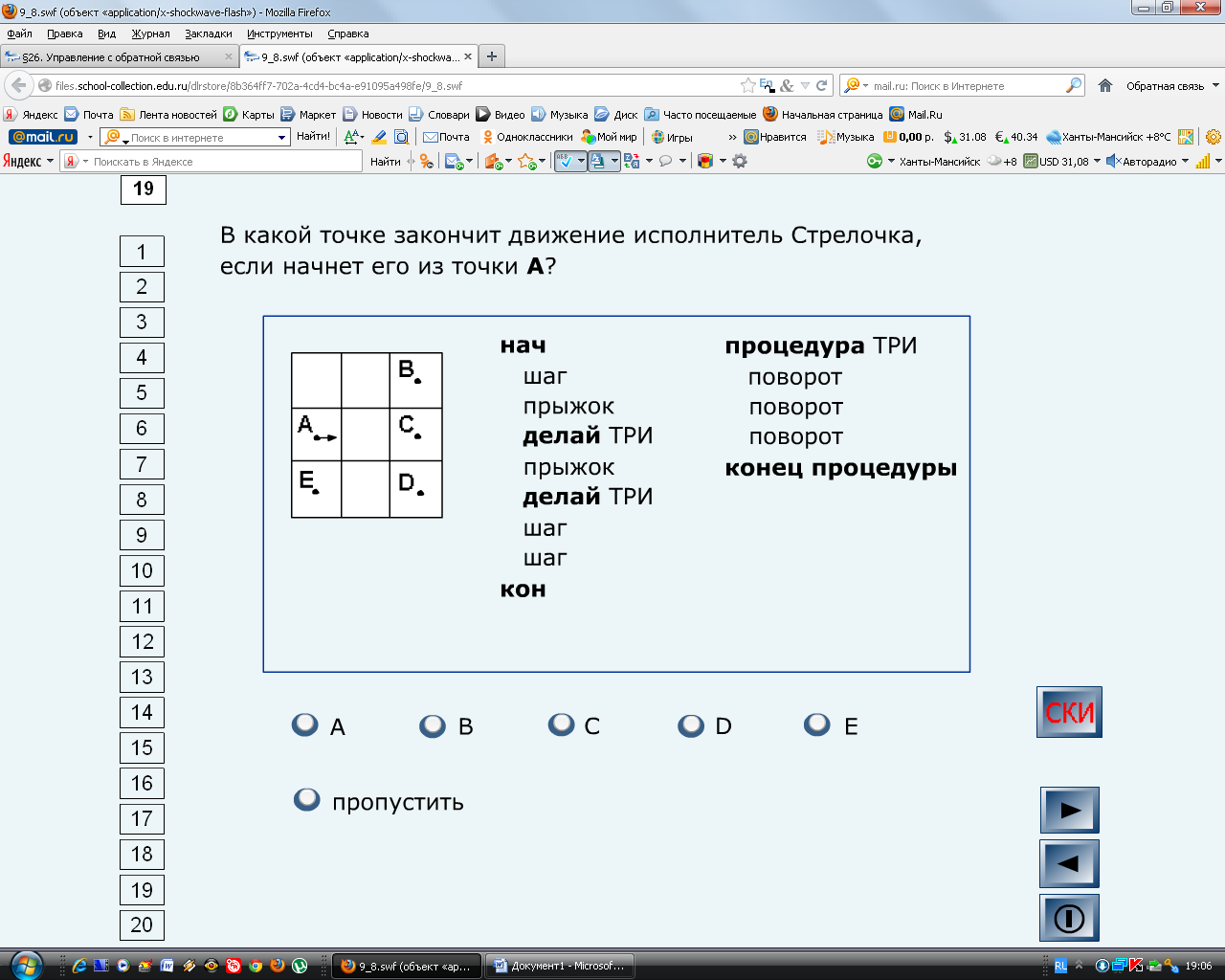
Task: Click the RU language indicator in tray
Action: (1060, 966)
